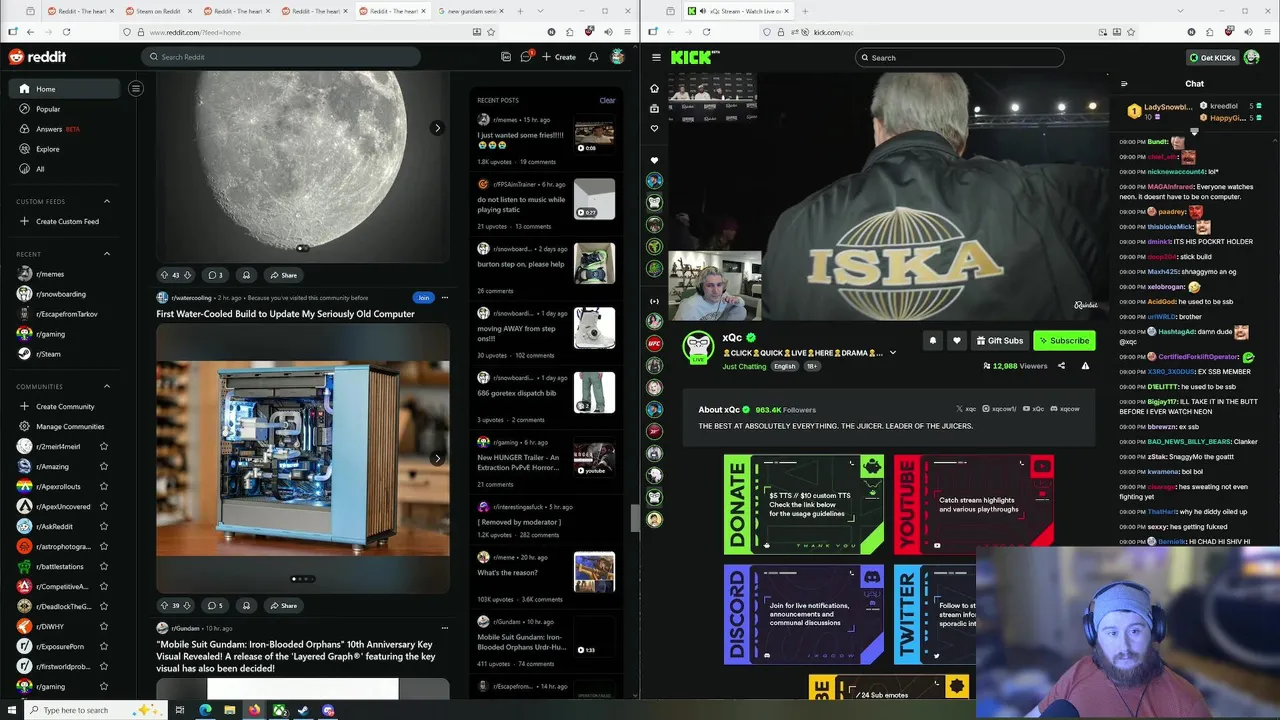Expand xQc stream title chevron

[893, 353]
